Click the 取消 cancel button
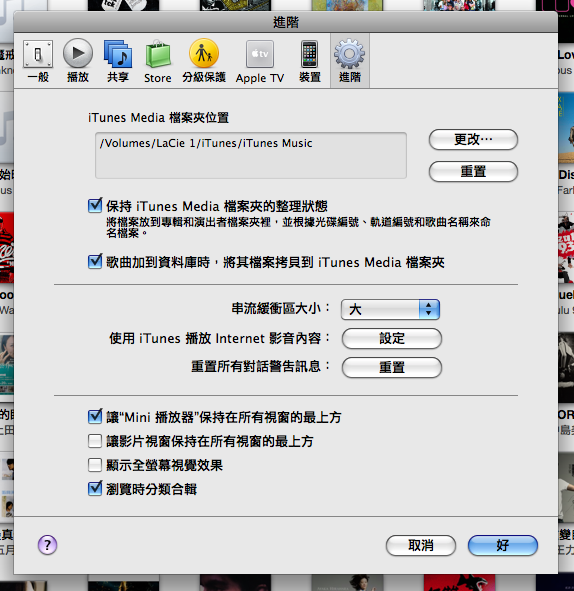 (421, 545)
